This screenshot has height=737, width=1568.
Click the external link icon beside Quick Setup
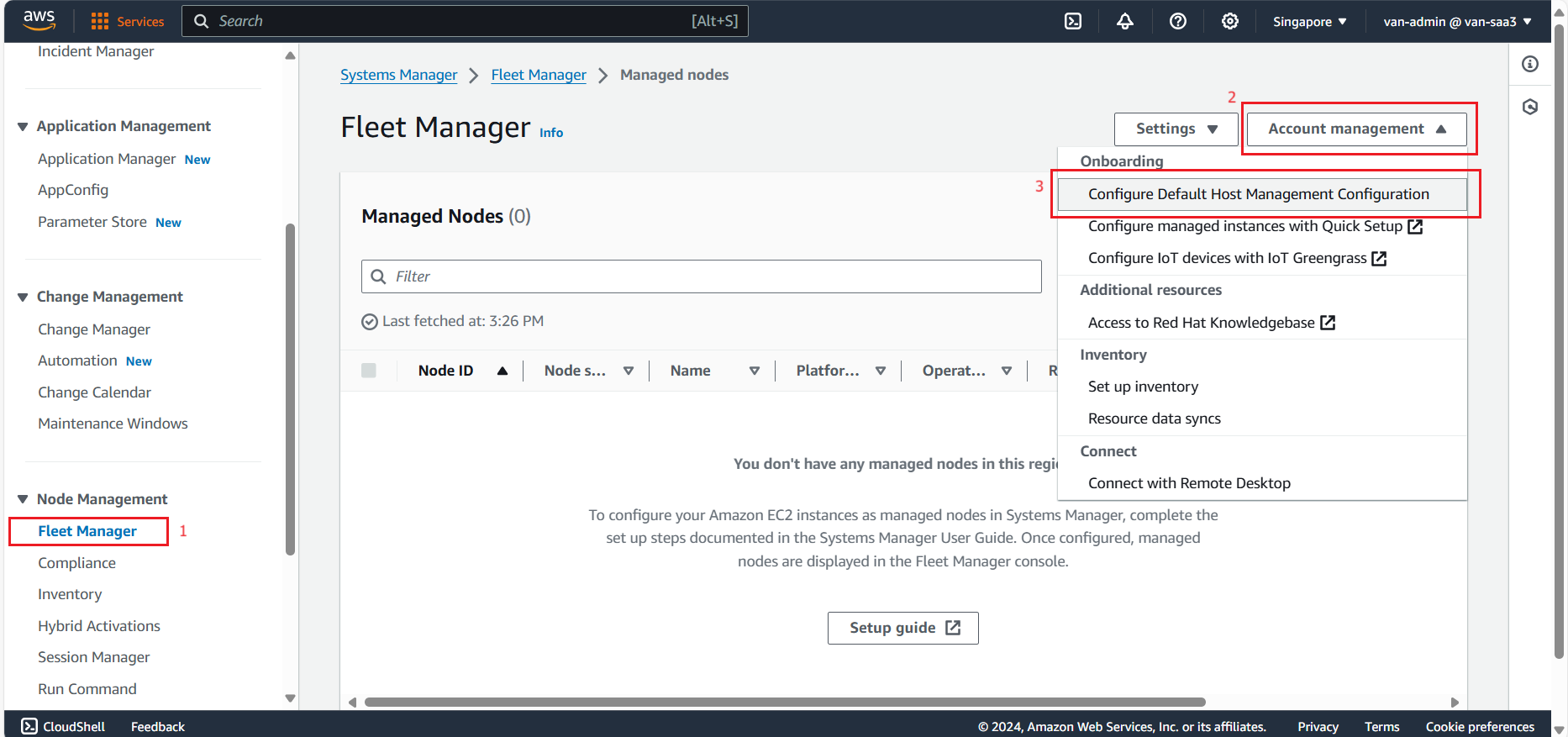click(x=1415, y=226)
